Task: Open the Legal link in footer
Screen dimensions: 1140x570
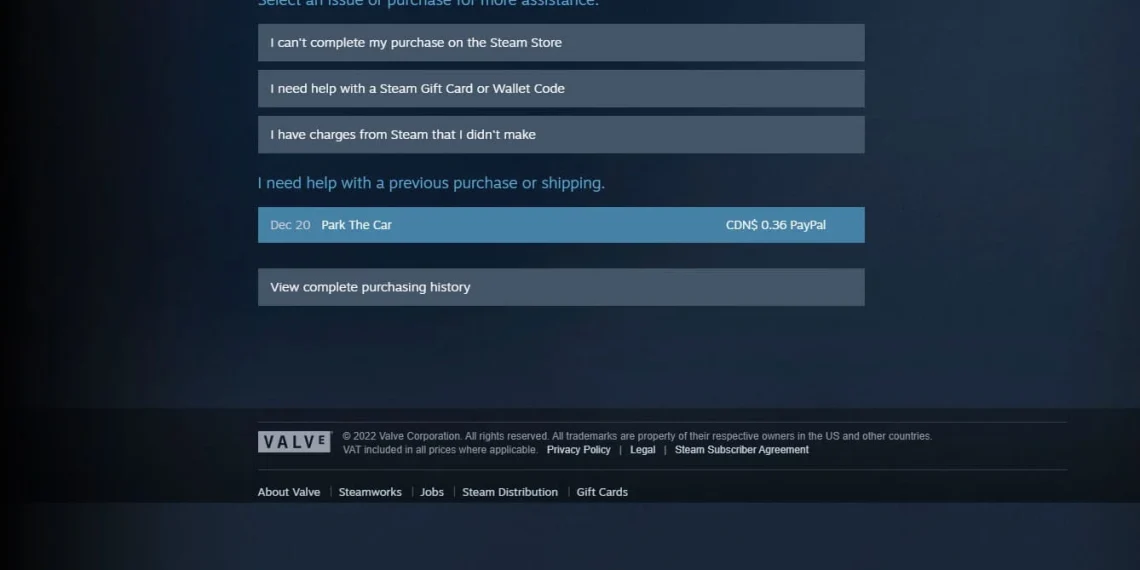Action: pyautogui.click(x=642, y=450)
